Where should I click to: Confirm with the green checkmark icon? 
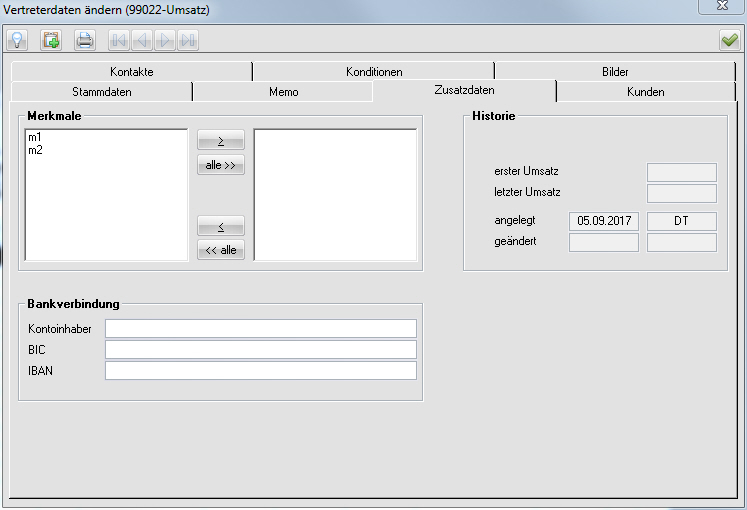[729, 40]
